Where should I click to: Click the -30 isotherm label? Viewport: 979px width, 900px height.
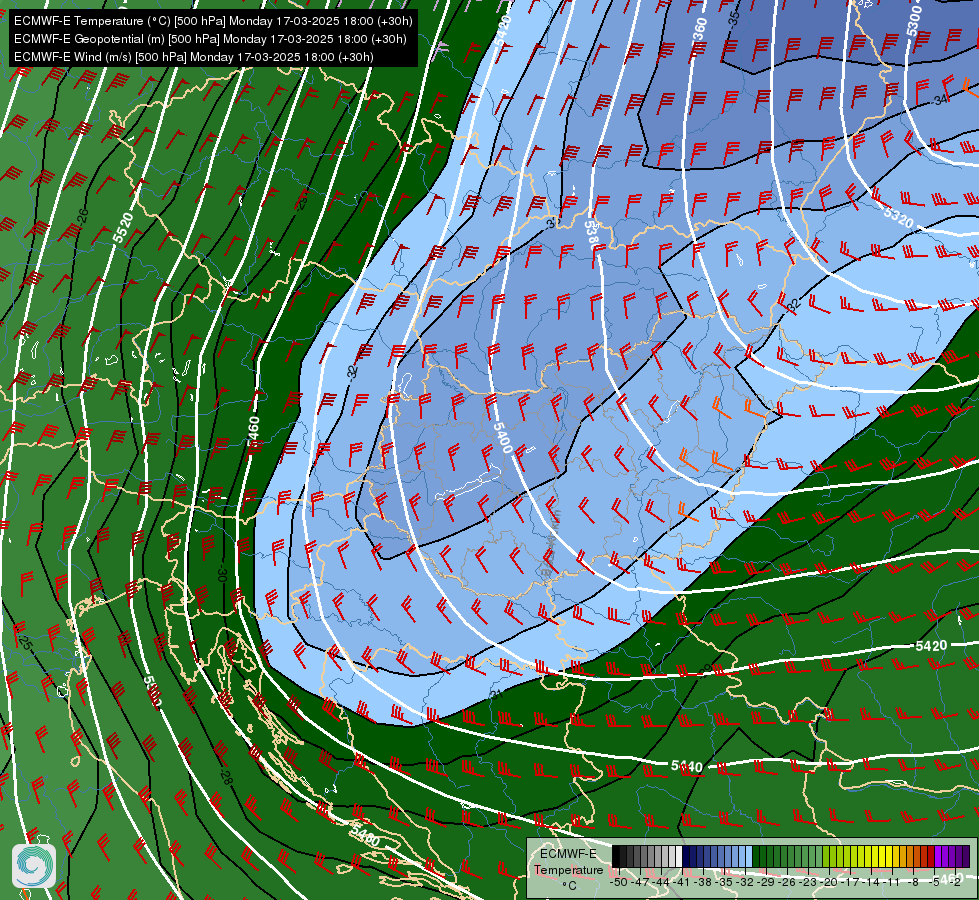[x=221, y=574]
